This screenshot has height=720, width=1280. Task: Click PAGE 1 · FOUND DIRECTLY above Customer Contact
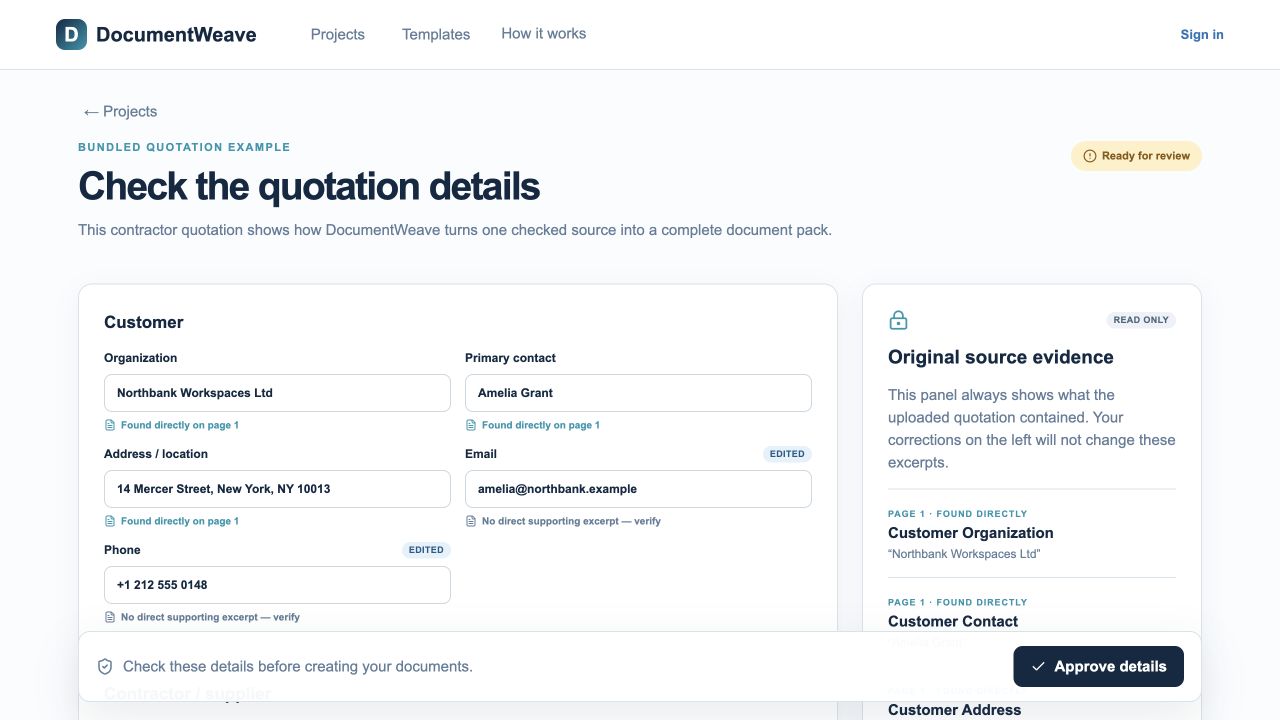[x=957, y=602]
